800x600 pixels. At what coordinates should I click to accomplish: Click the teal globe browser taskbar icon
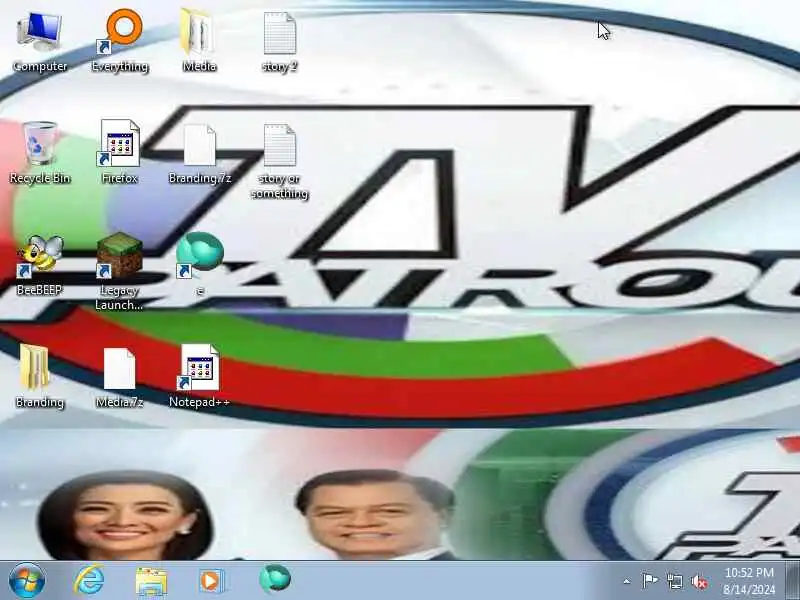pos(275,579)
